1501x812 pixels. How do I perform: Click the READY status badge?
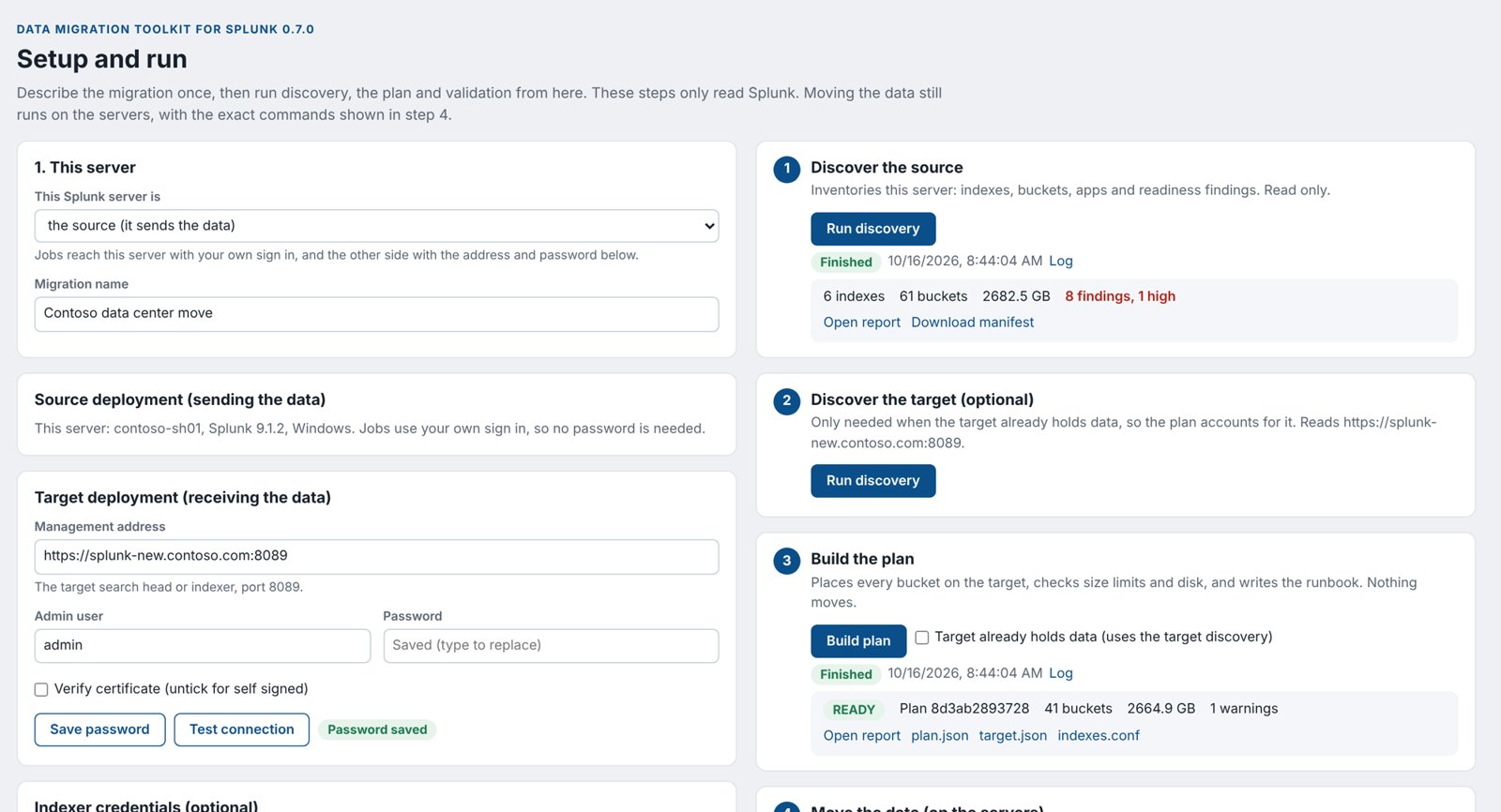[854, 710]
